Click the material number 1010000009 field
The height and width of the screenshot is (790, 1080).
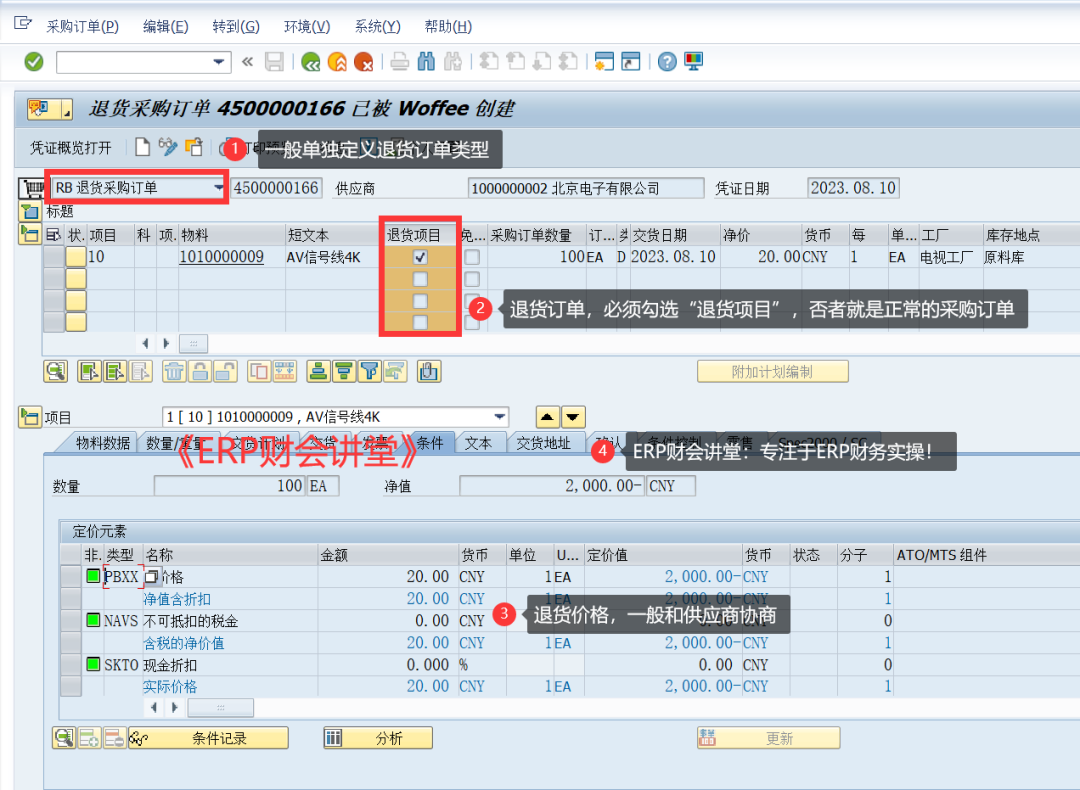(x=222, y=257)
